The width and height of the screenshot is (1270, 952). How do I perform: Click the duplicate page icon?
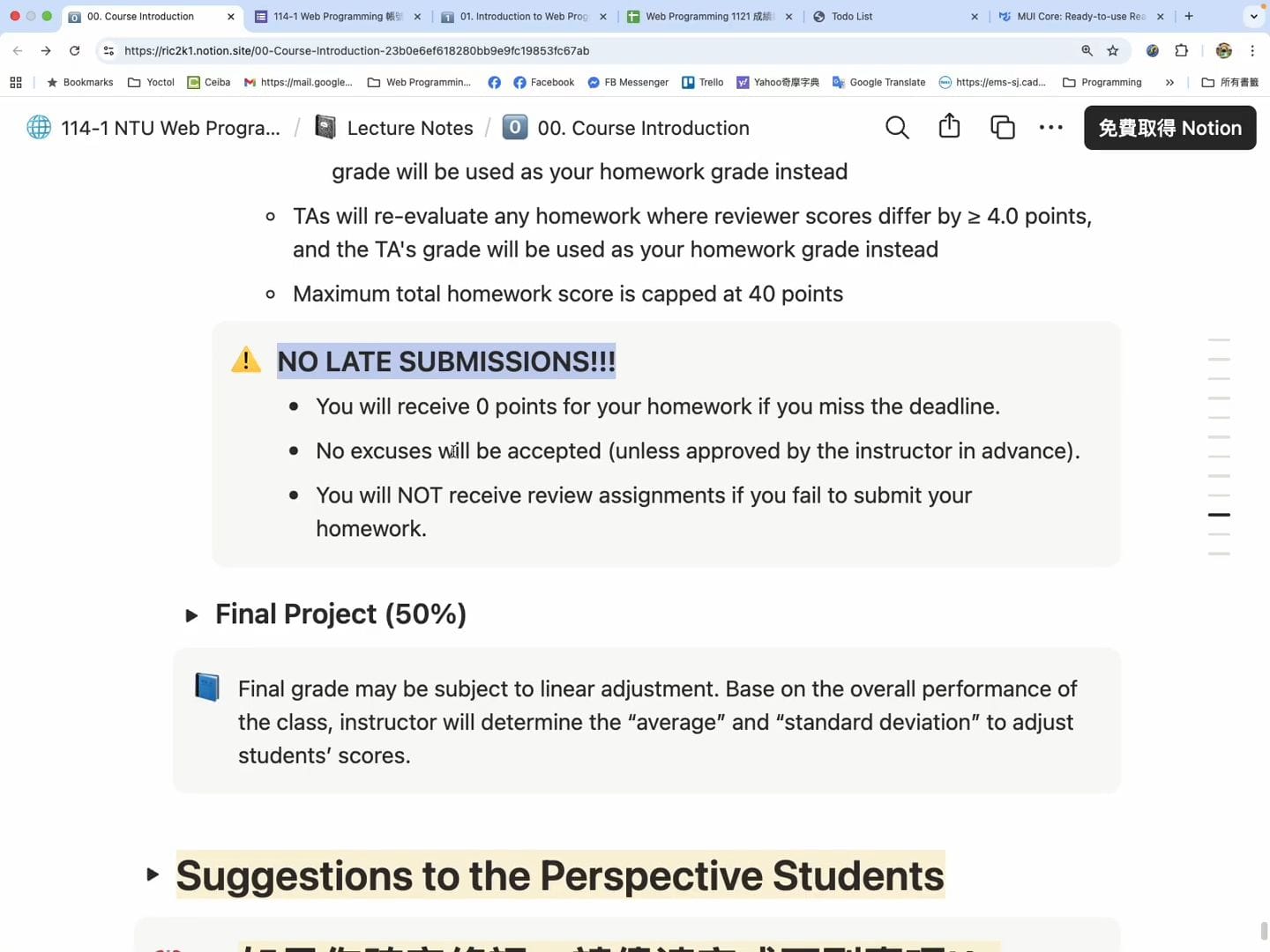click(x=1002, y=128)
